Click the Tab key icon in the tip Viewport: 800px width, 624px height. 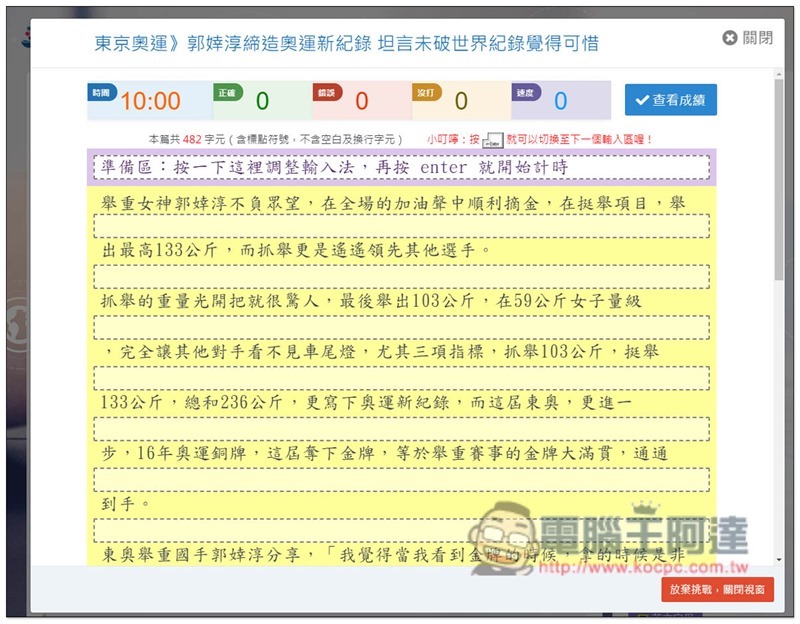click(493, 140)
